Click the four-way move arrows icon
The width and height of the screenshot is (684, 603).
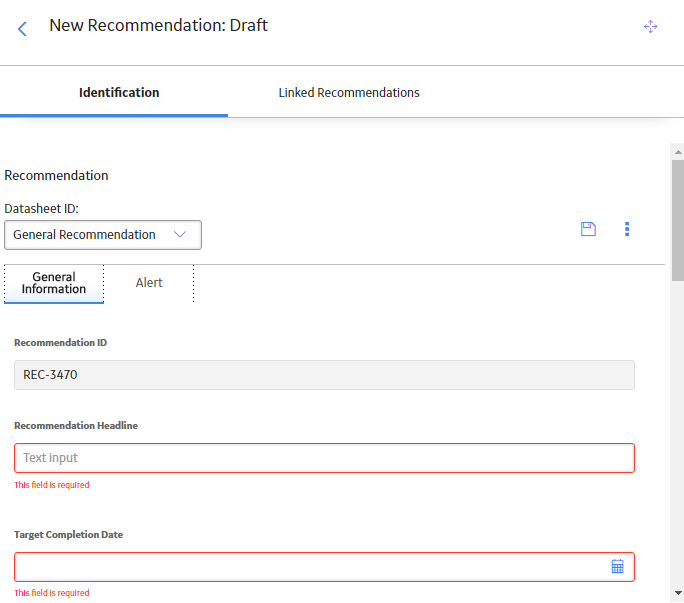[650, 26]
